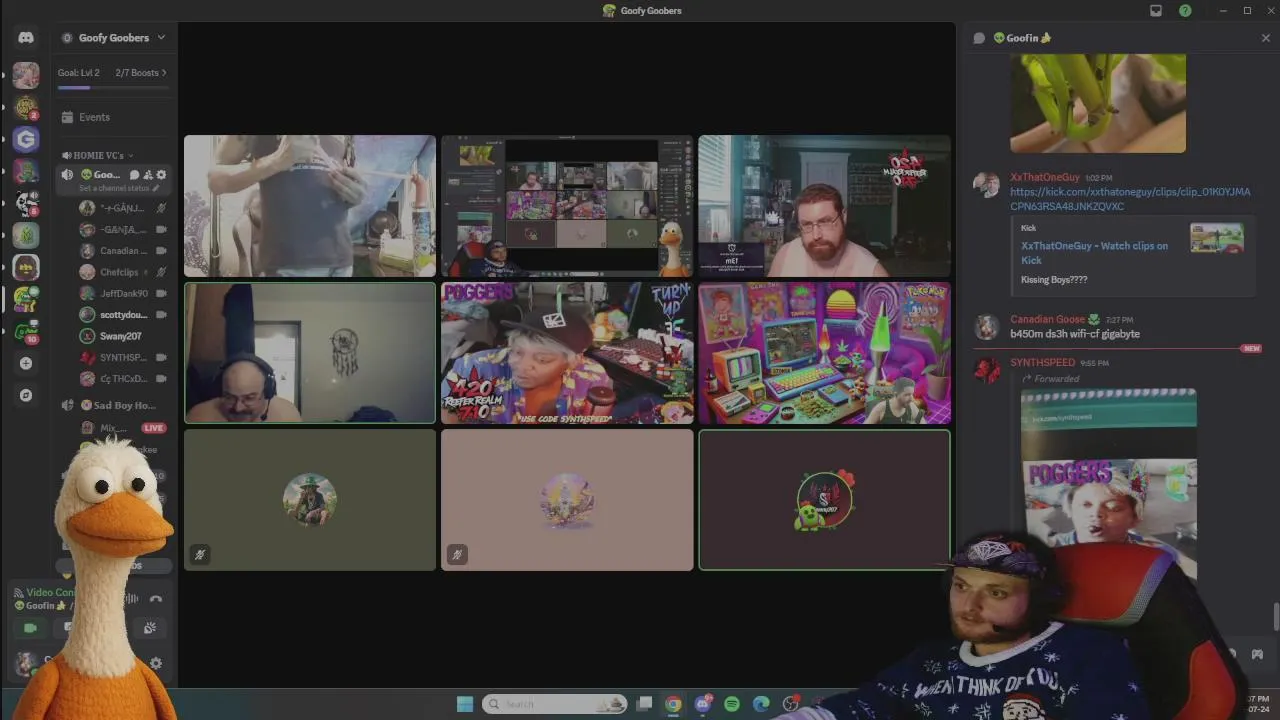Focus headphone man's webcam tile with green border
The height and width of the screenshot is (720, 1280).
(310, 353)
